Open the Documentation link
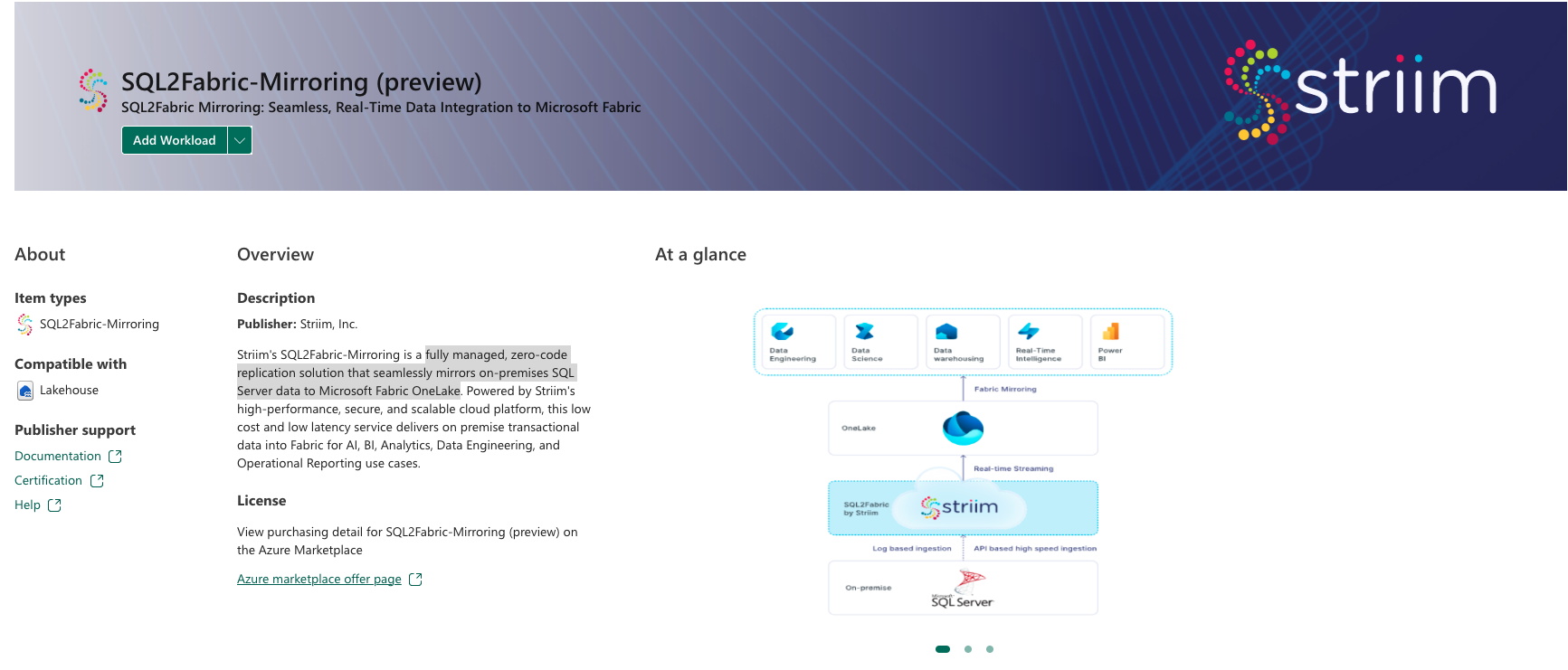The height and width of the screenshot is (670, 1568). 58,457
